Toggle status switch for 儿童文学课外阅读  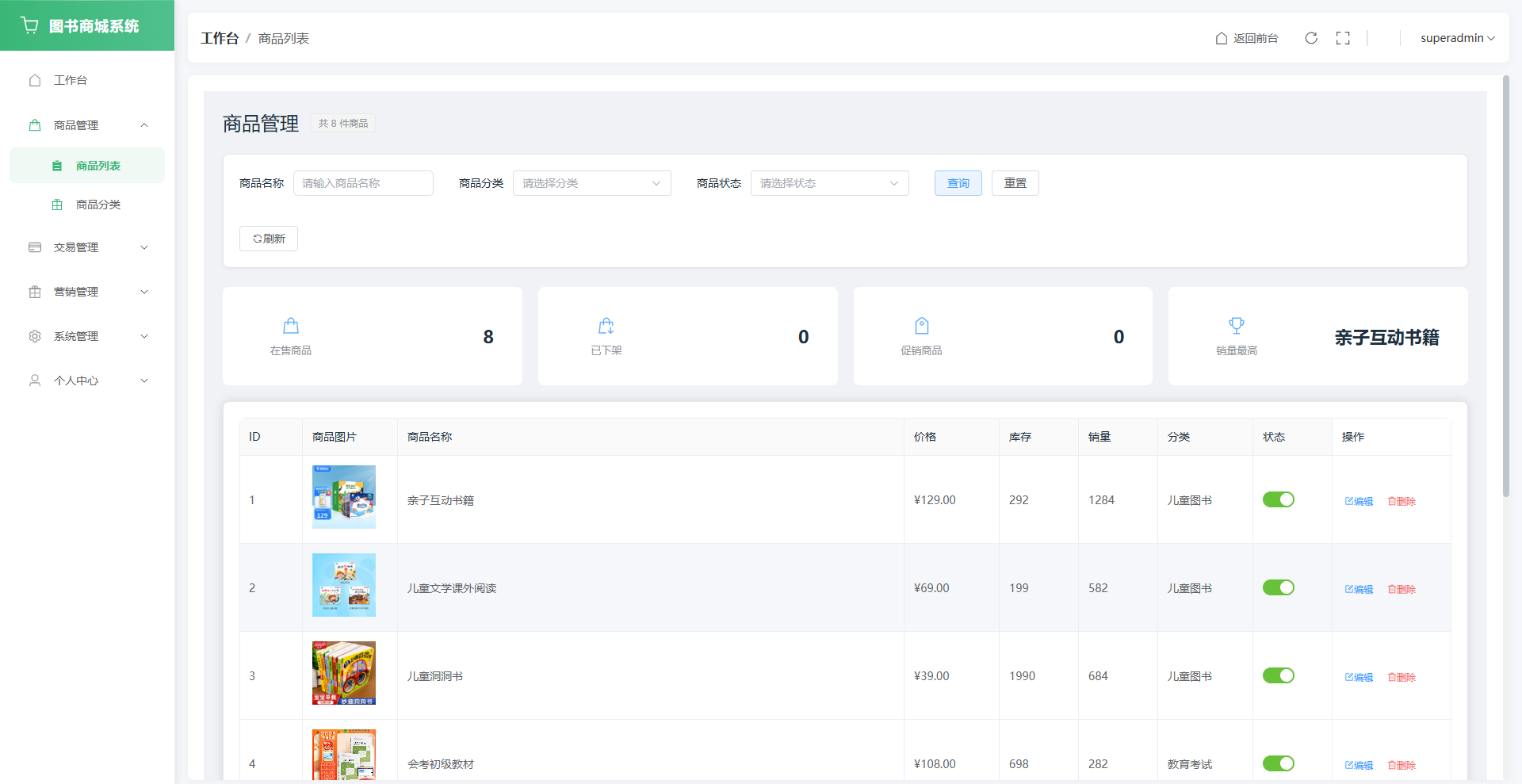point(1278,587)
